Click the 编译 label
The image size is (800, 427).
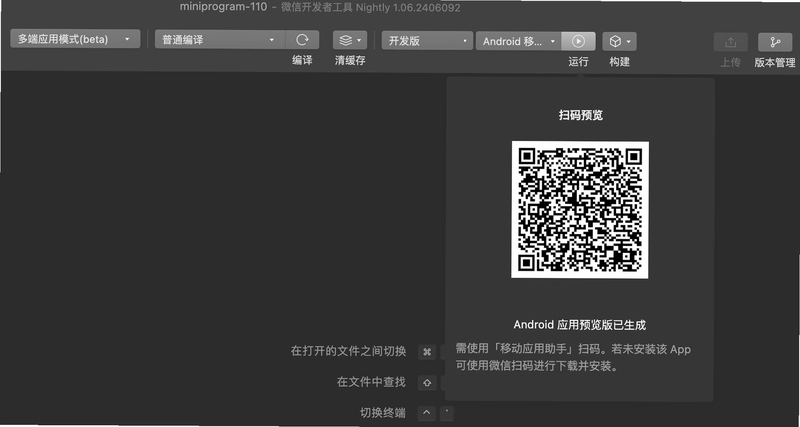coord(302,60)
